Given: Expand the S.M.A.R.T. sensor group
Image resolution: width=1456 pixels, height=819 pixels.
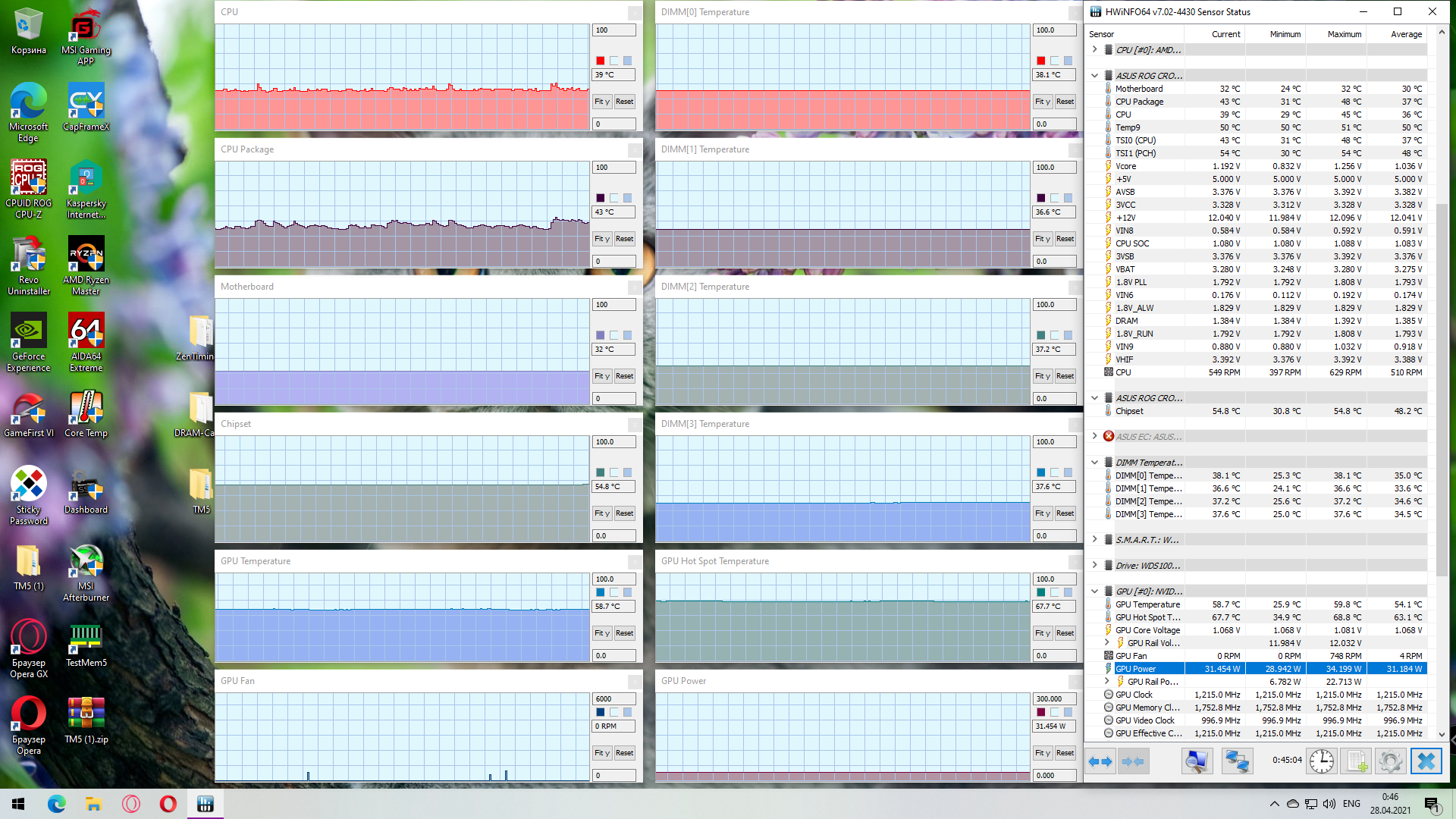Looking at the screenshot, I should click(1094, 540).
